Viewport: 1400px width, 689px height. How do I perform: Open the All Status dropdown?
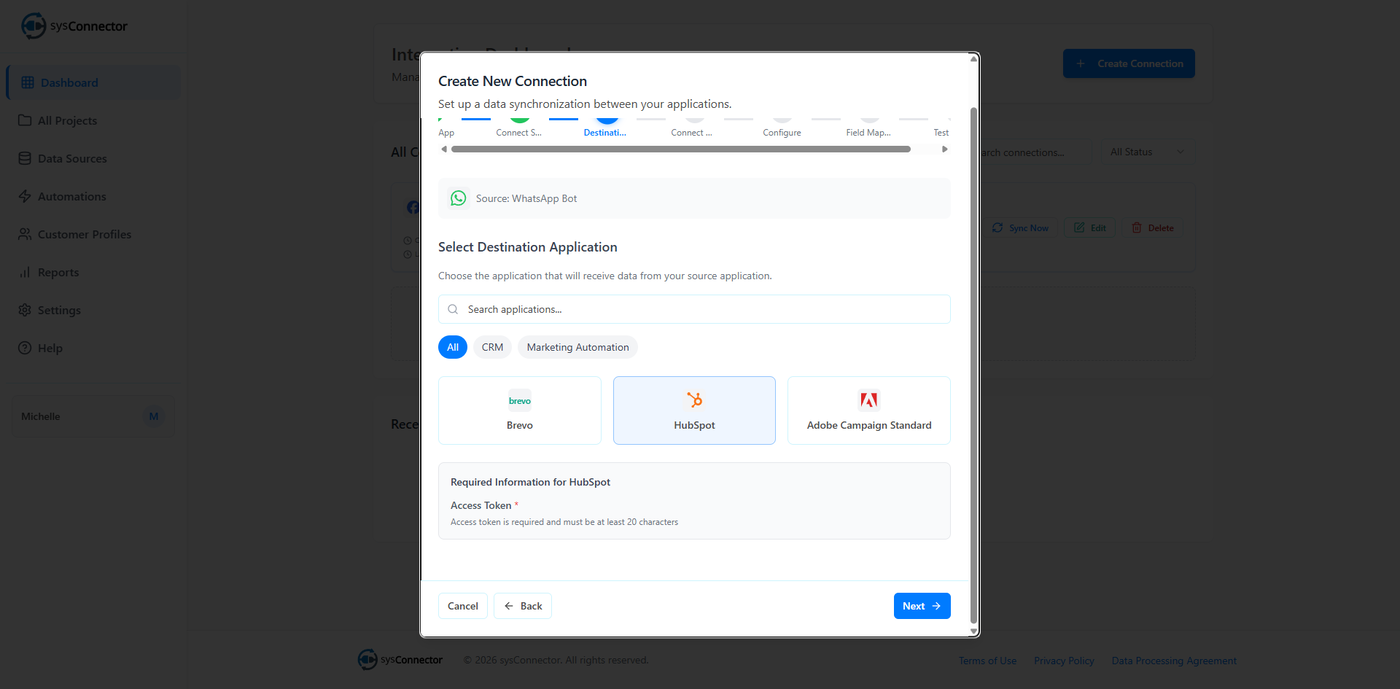click(1147, 152)
